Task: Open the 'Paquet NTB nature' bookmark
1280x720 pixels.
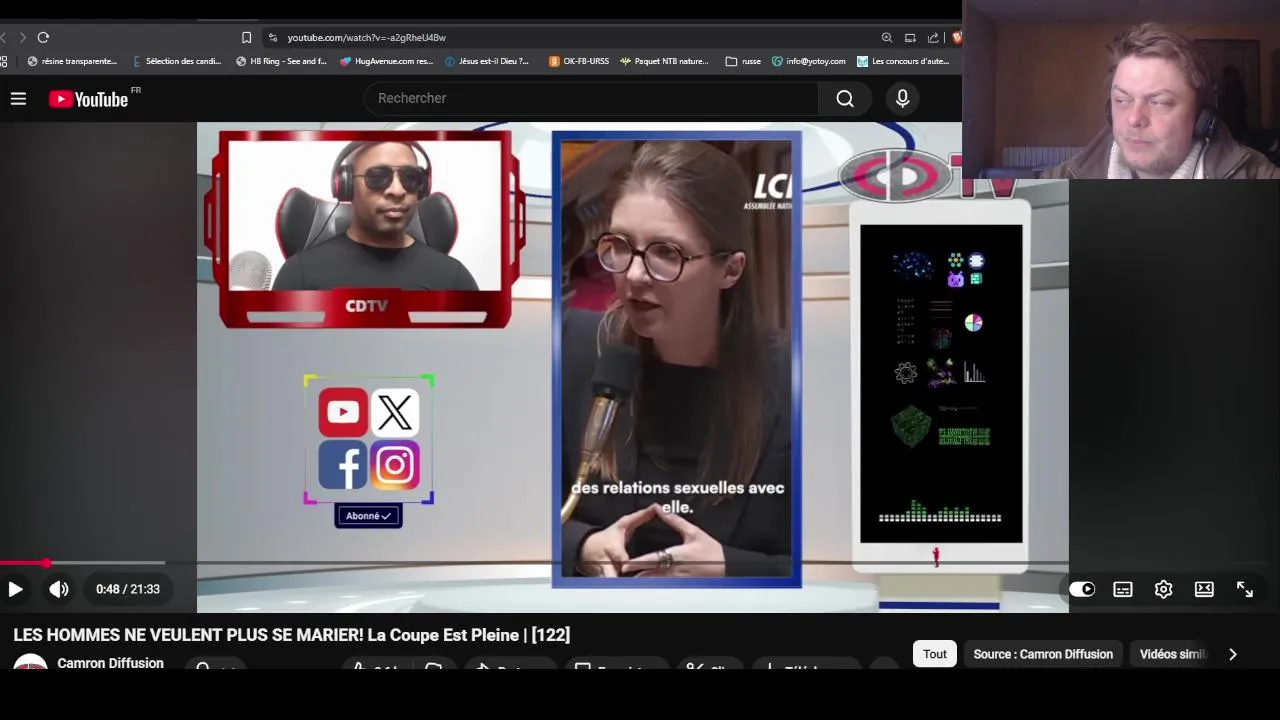Action: (x=664, y=61)
